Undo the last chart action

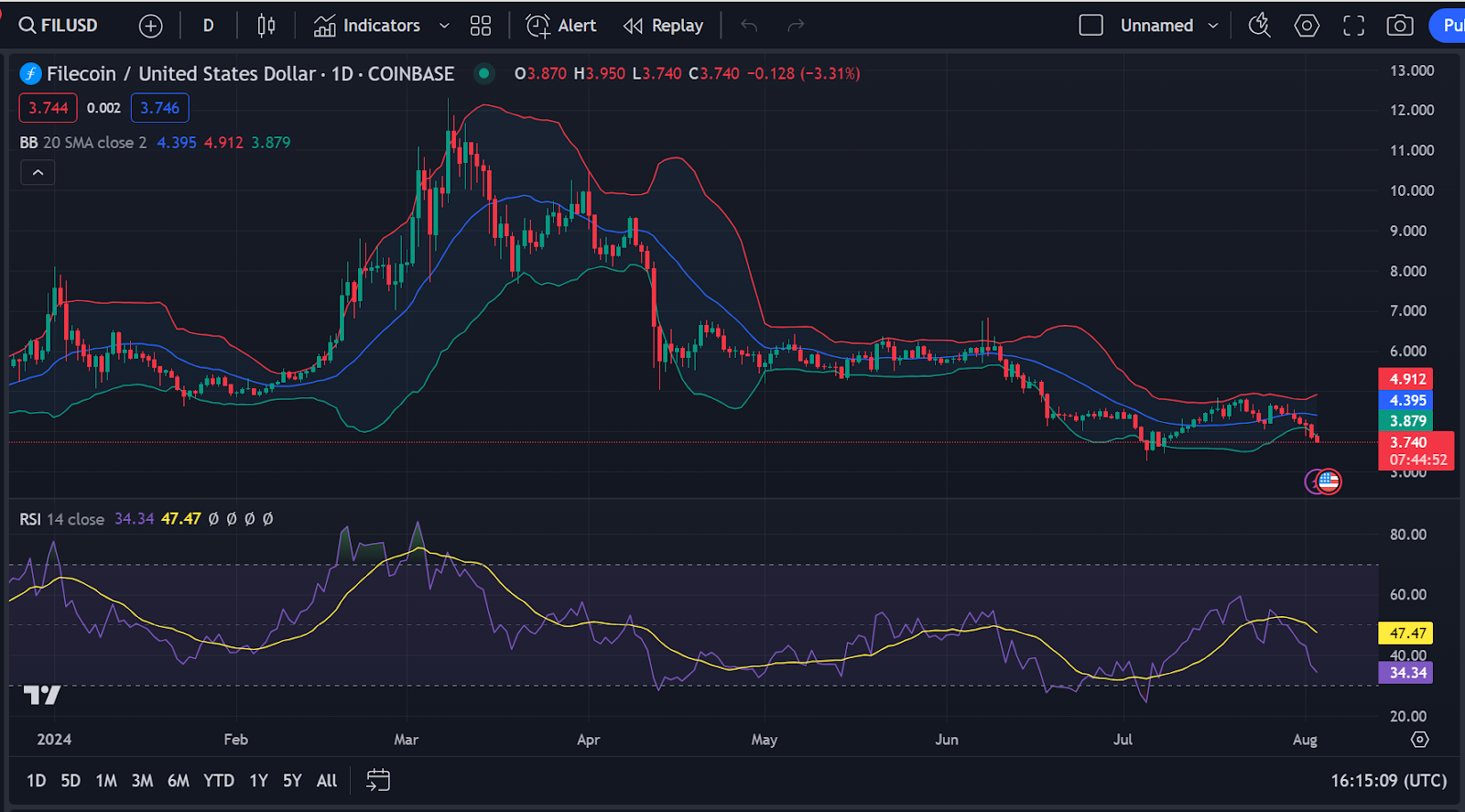click(749, 26)
